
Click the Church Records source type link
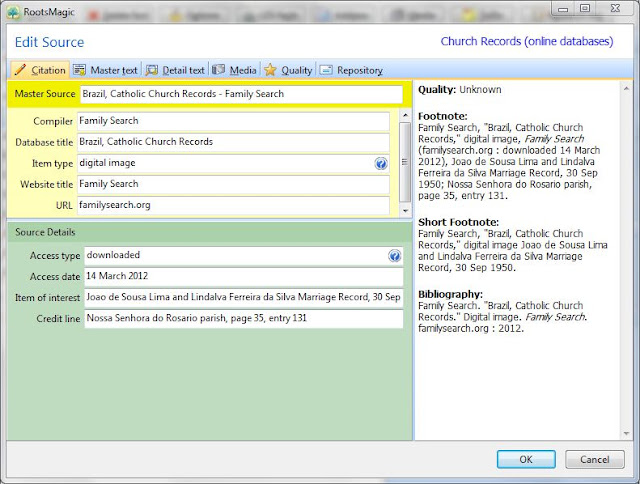[527, 41]
